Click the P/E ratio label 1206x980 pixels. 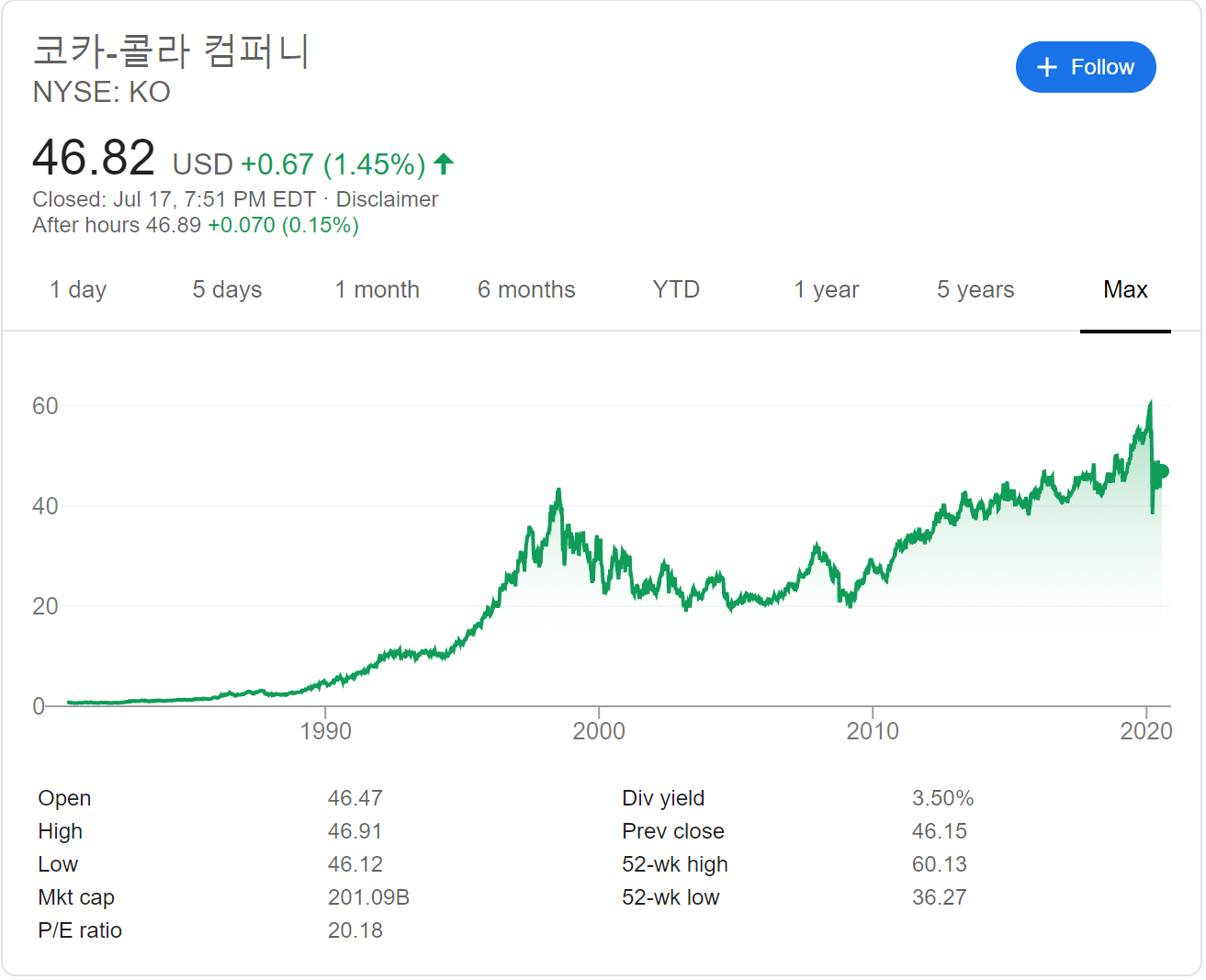tap(80, 930)
